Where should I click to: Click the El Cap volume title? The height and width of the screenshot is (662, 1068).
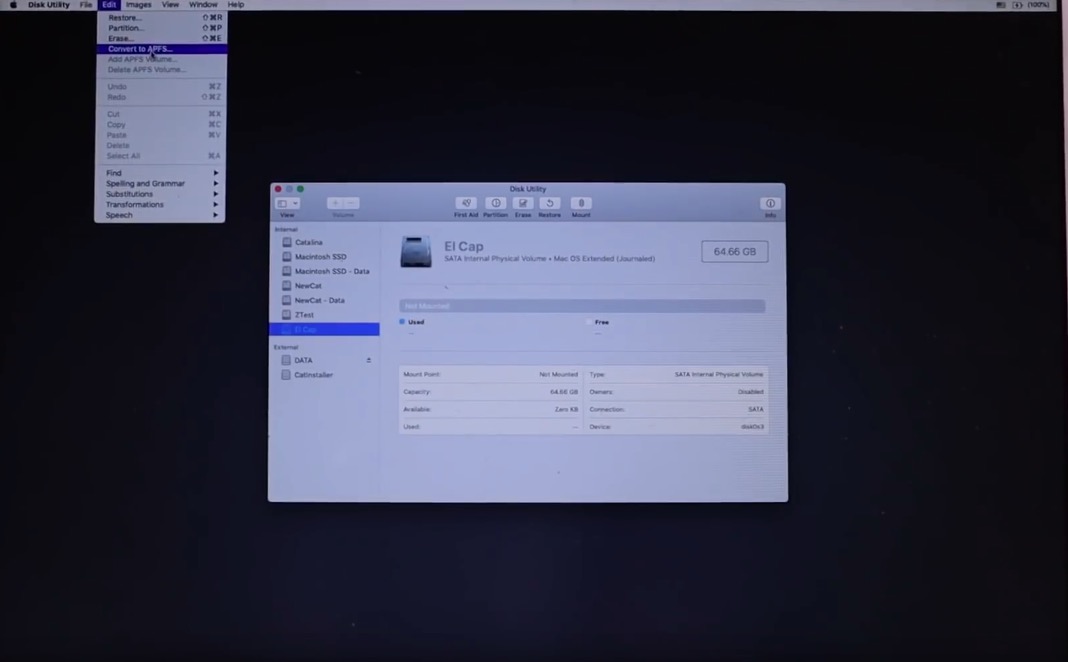pos(464,247)
